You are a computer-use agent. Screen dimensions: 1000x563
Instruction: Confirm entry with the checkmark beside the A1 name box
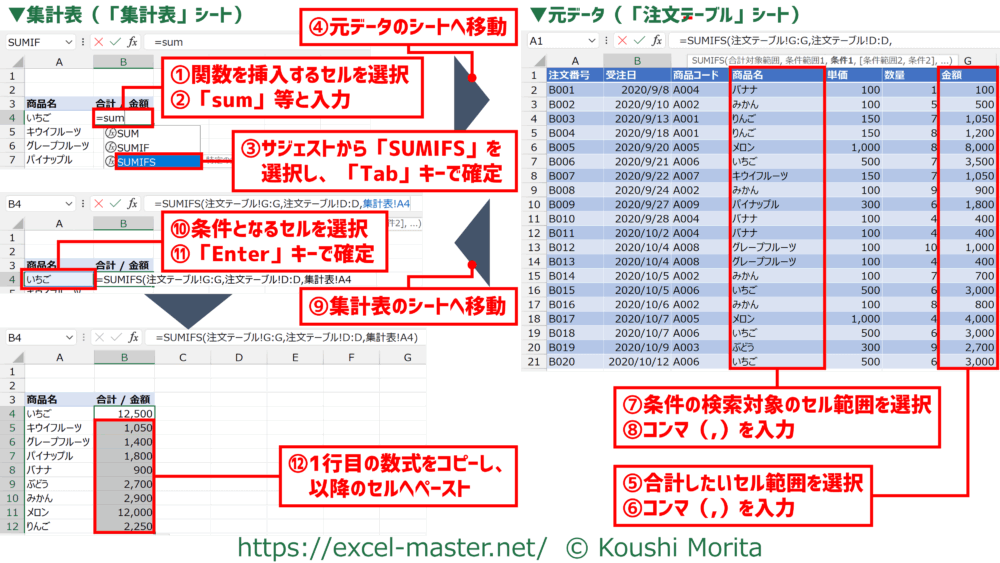click(x=640, y=41)
